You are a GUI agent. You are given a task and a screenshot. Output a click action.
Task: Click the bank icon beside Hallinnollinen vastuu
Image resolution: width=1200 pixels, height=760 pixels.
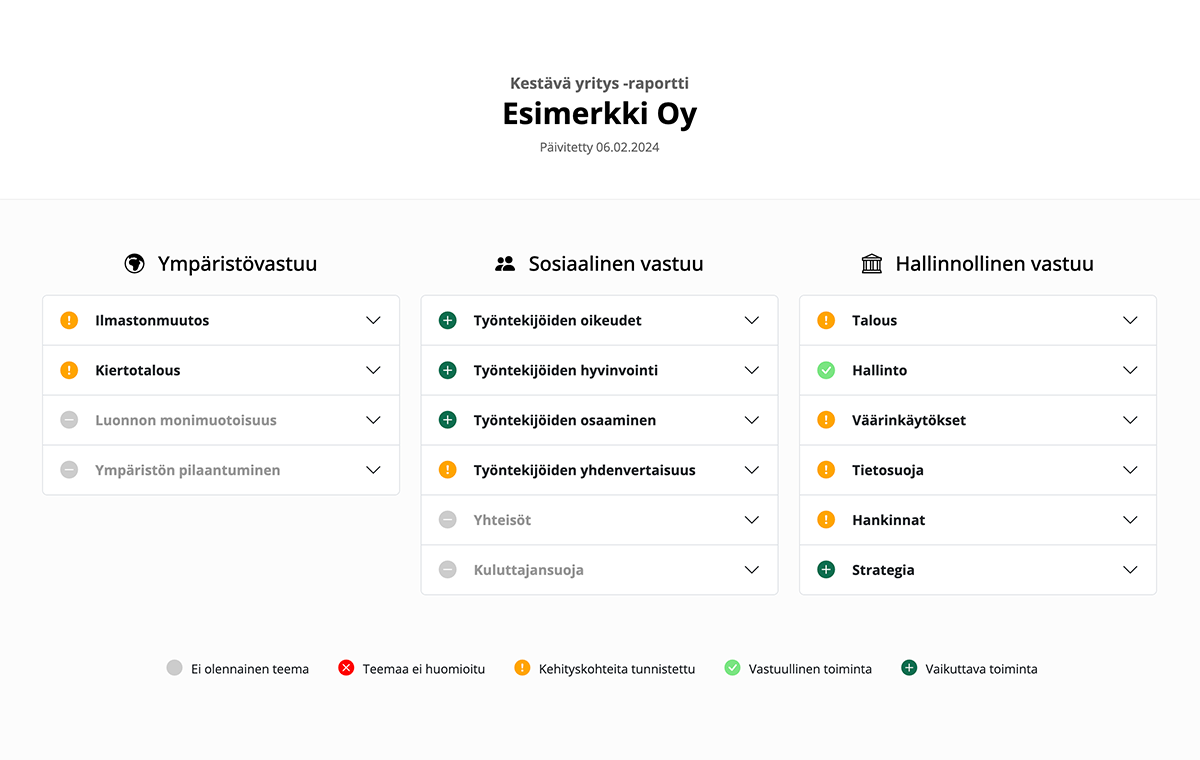(x=872, y=263)
